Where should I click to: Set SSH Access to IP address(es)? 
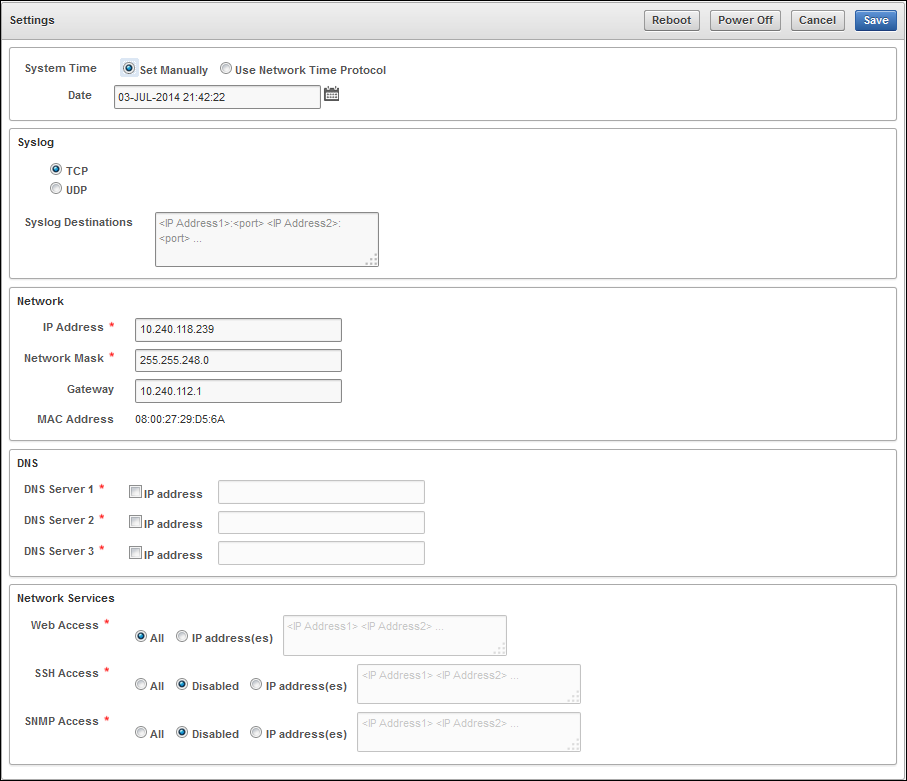(256, 684)
